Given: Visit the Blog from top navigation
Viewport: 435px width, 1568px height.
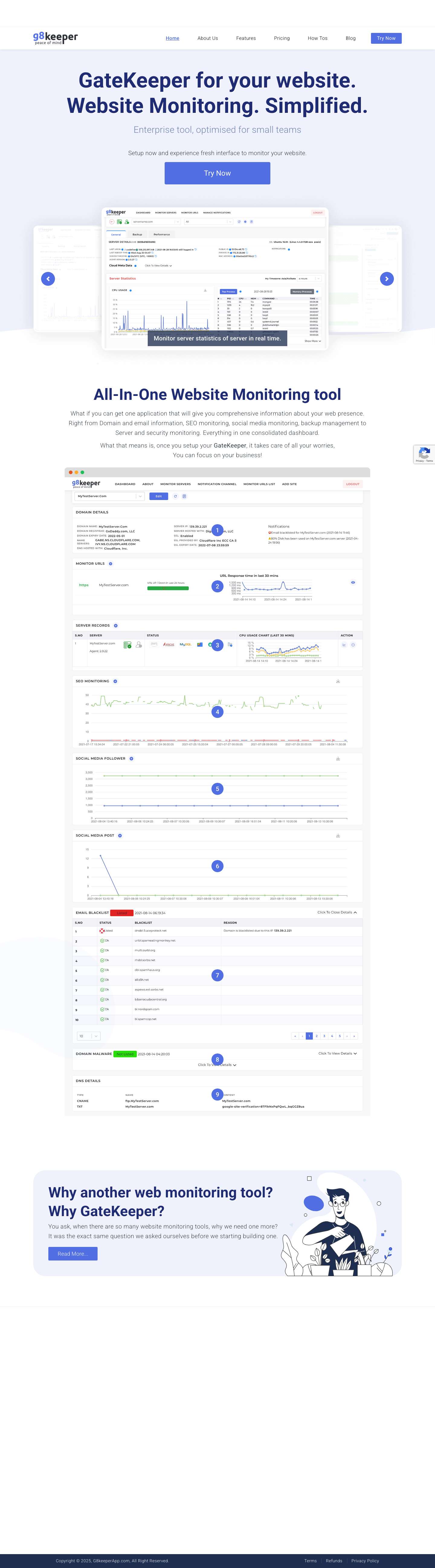Looking at the screenshot, I should (350, 38).
